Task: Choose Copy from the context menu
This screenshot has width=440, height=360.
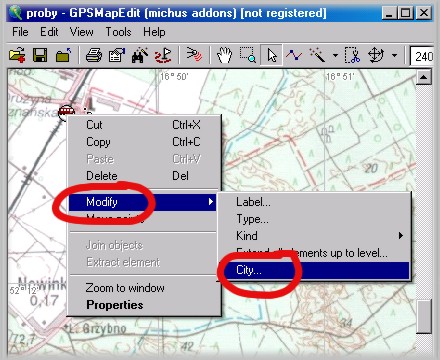Action: 144,142
